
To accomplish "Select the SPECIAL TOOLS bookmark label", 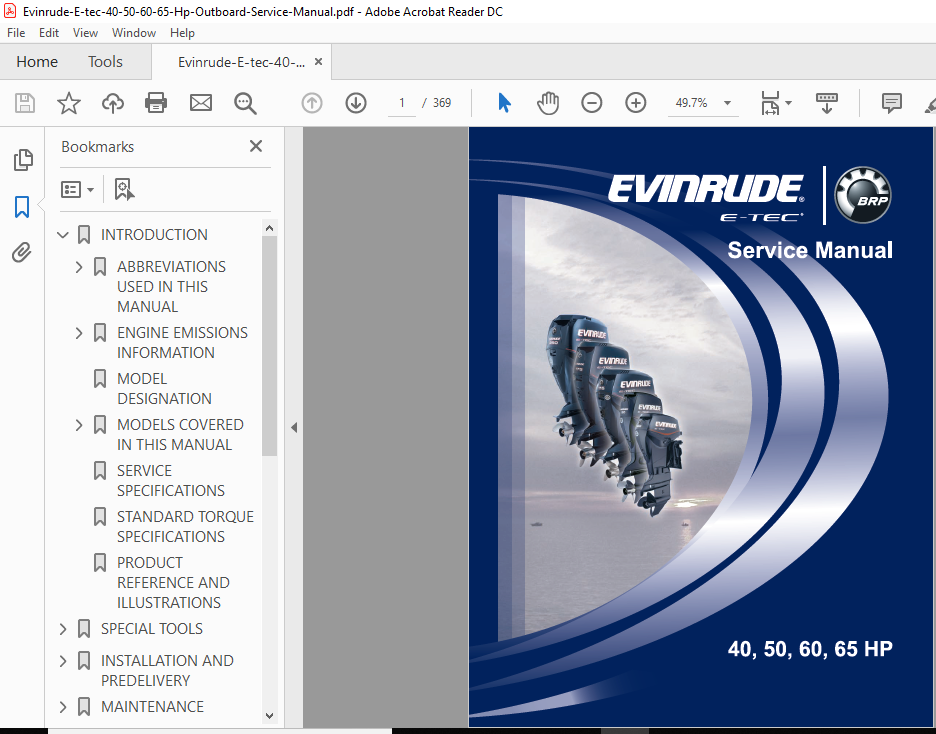I will (152, 629).
